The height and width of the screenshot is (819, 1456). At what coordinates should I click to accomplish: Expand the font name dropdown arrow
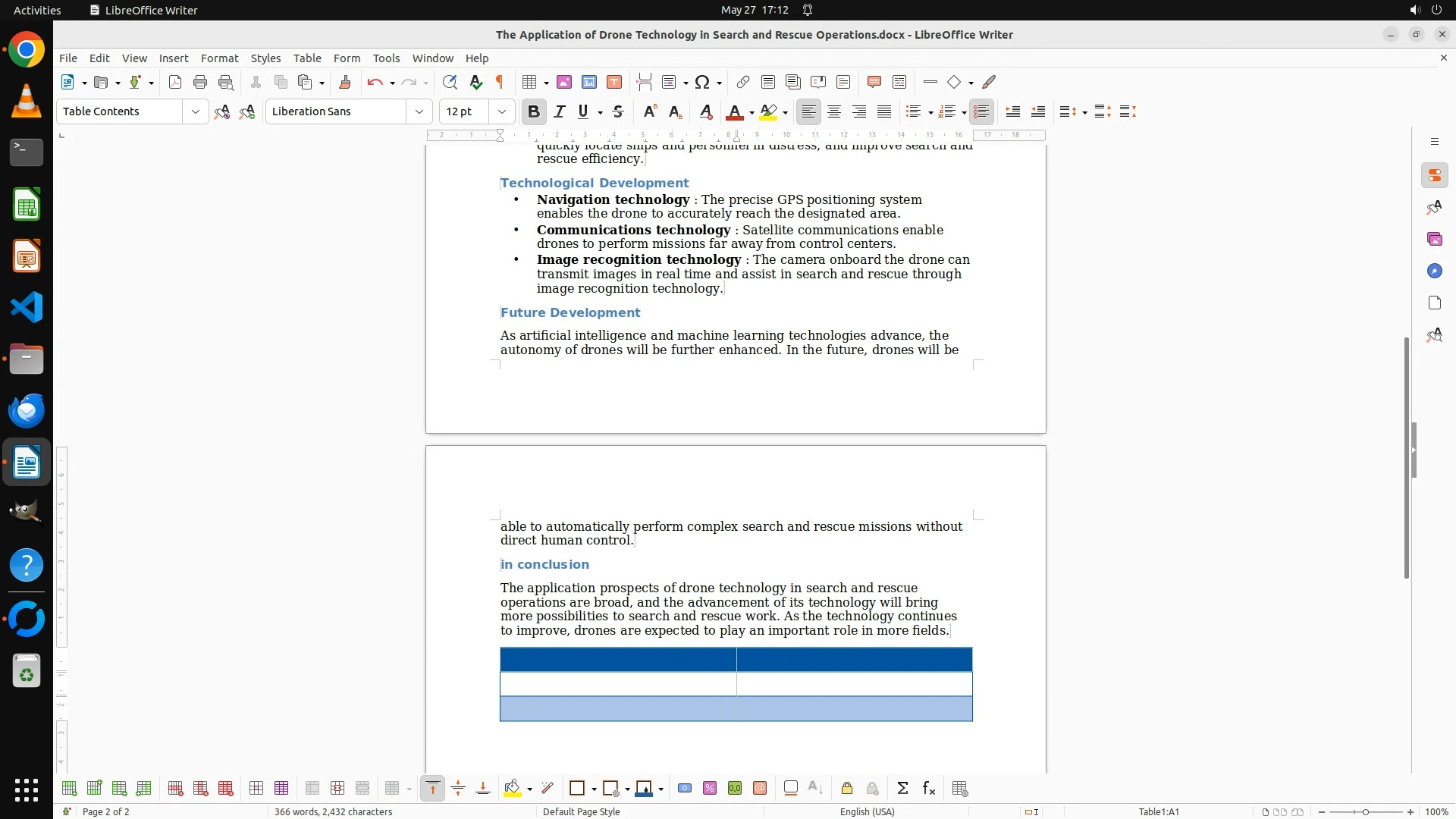(419, 111)
